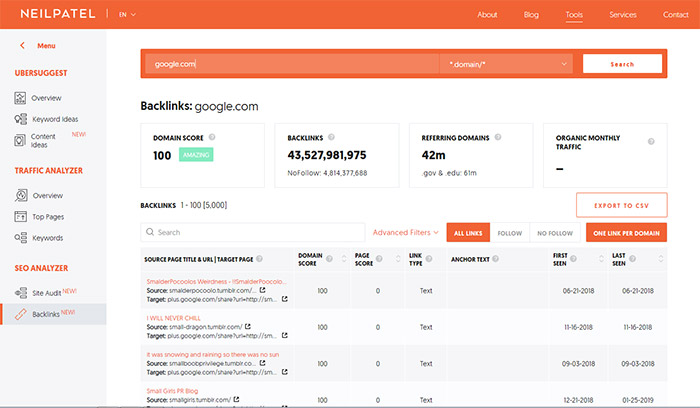Viewport: 700px width, 408px height.
Task: Open external link for small-dragon.tumblr.com source
Action: (248, 326)
